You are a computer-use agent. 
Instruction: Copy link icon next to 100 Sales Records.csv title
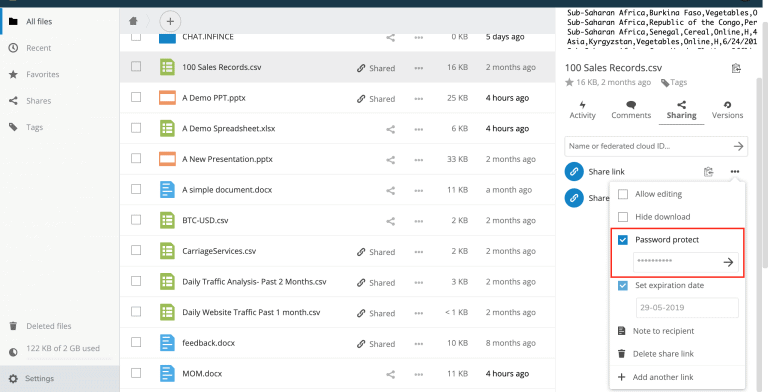736,68
